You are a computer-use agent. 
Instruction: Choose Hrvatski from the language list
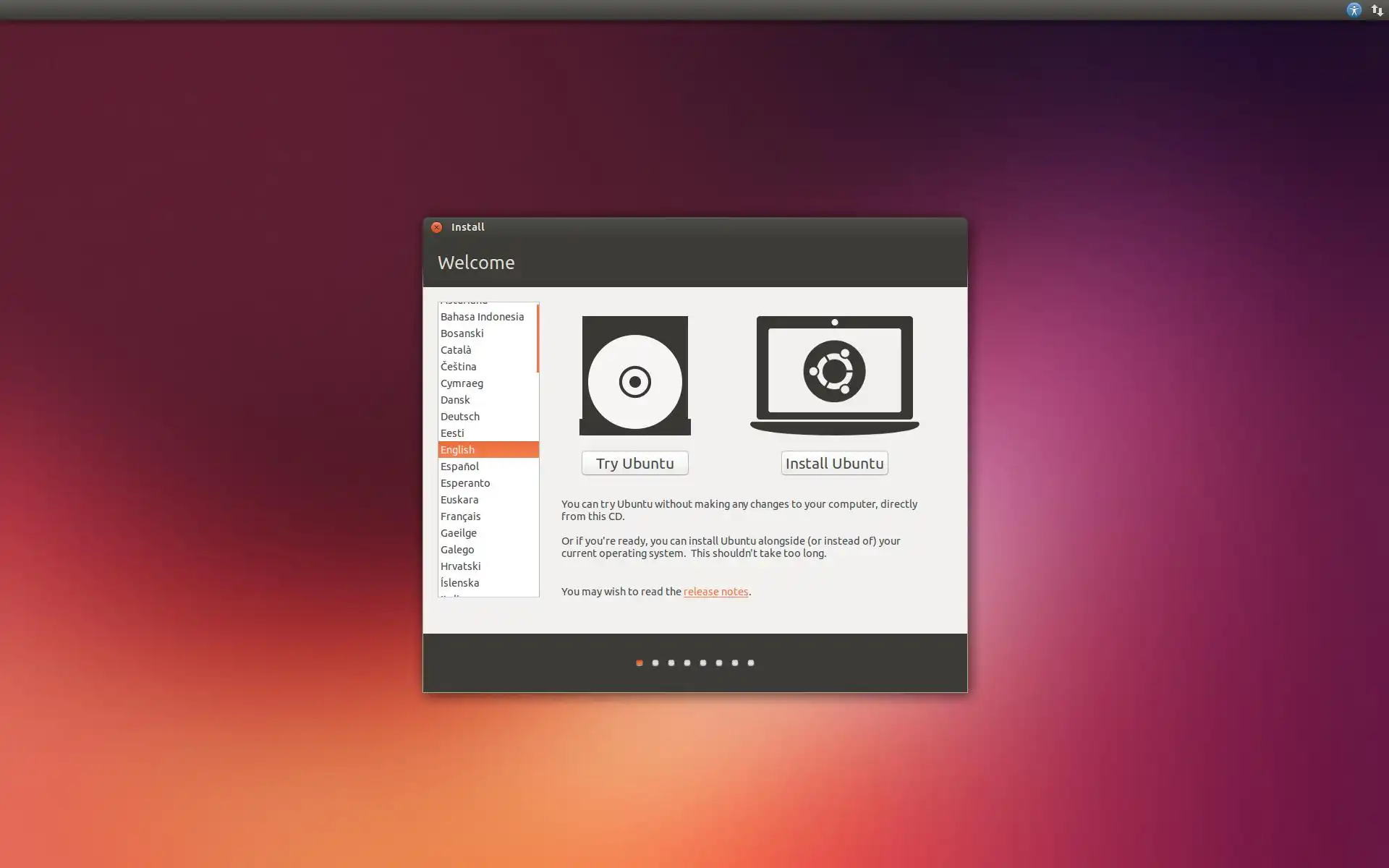pos(461,566)
